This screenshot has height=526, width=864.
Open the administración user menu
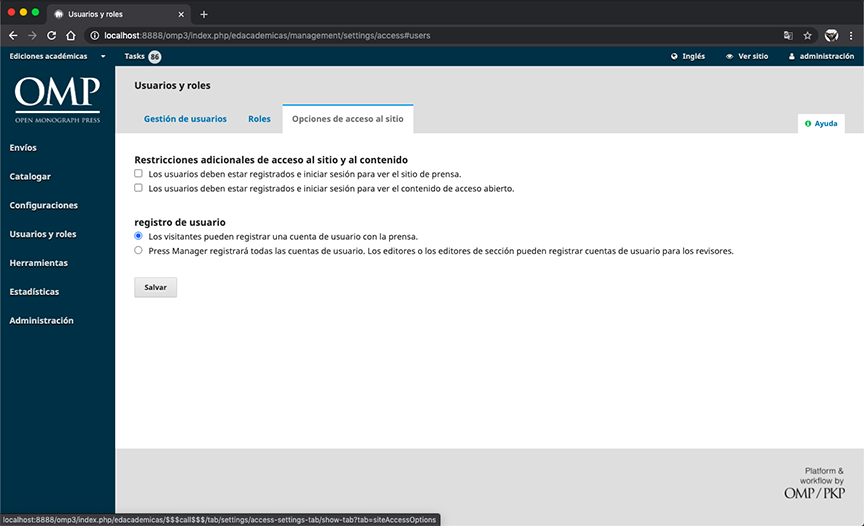(x=820, y=56)
